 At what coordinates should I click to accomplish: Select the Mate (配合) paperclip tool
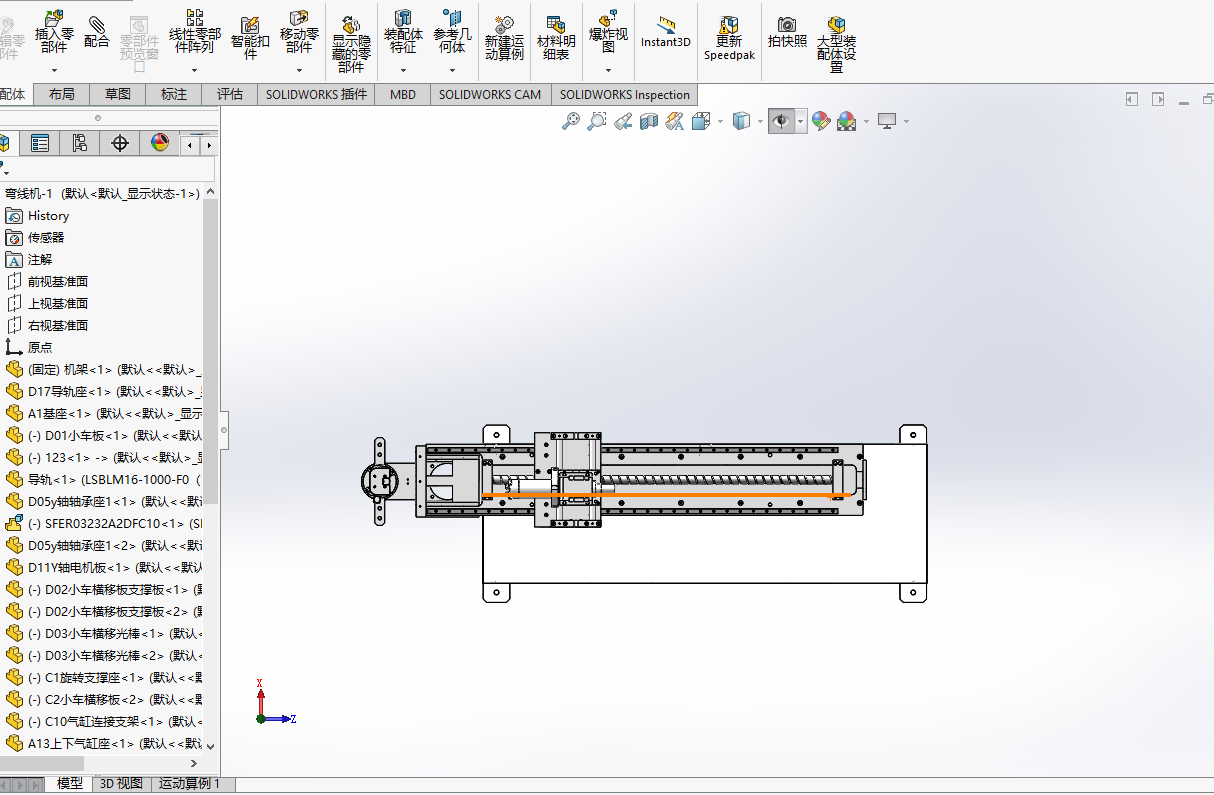[x=97, y=31]
